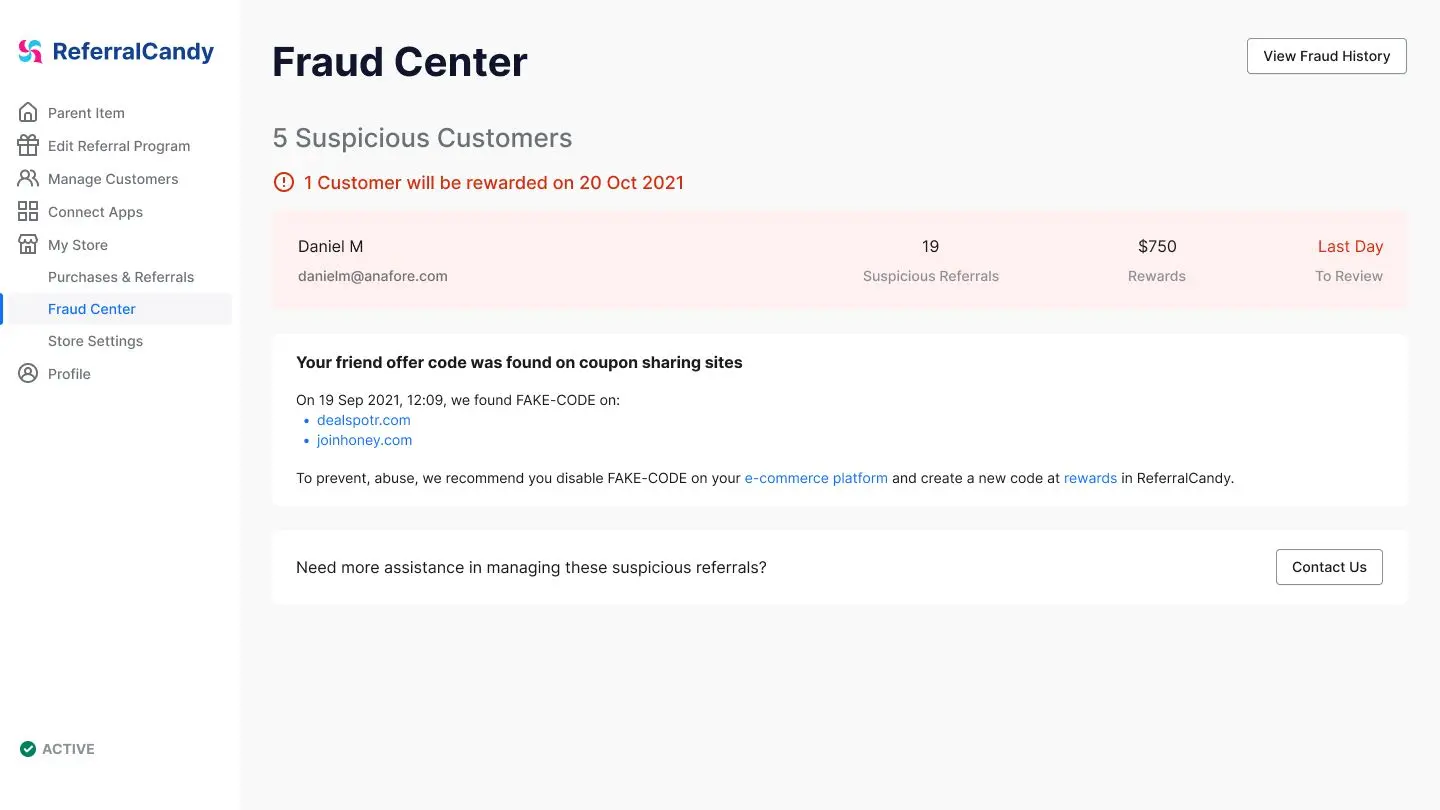Click the green ACTIVE status check icon

28,748
